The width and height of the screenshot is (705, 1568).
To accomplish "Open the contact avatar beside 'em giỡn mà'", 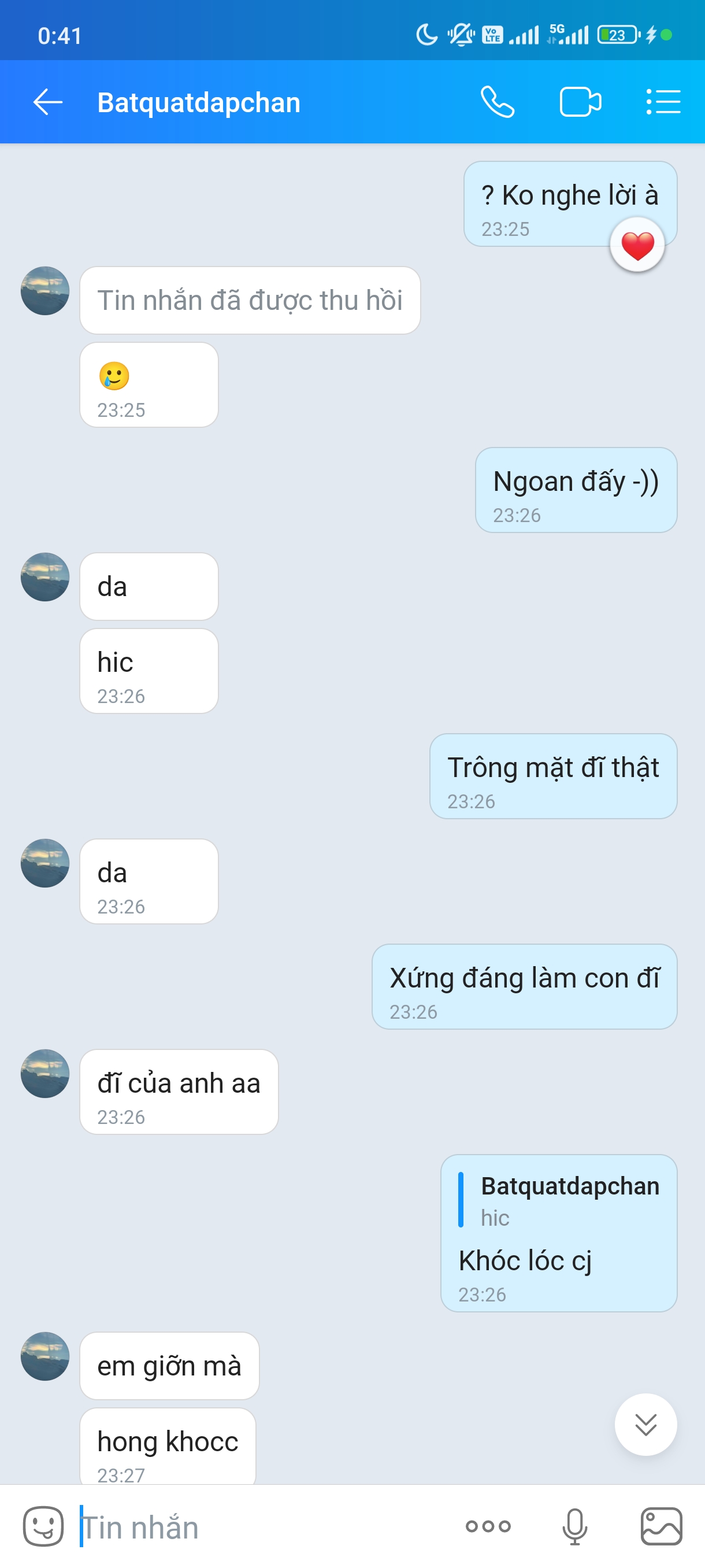I will pos(45,1356).
